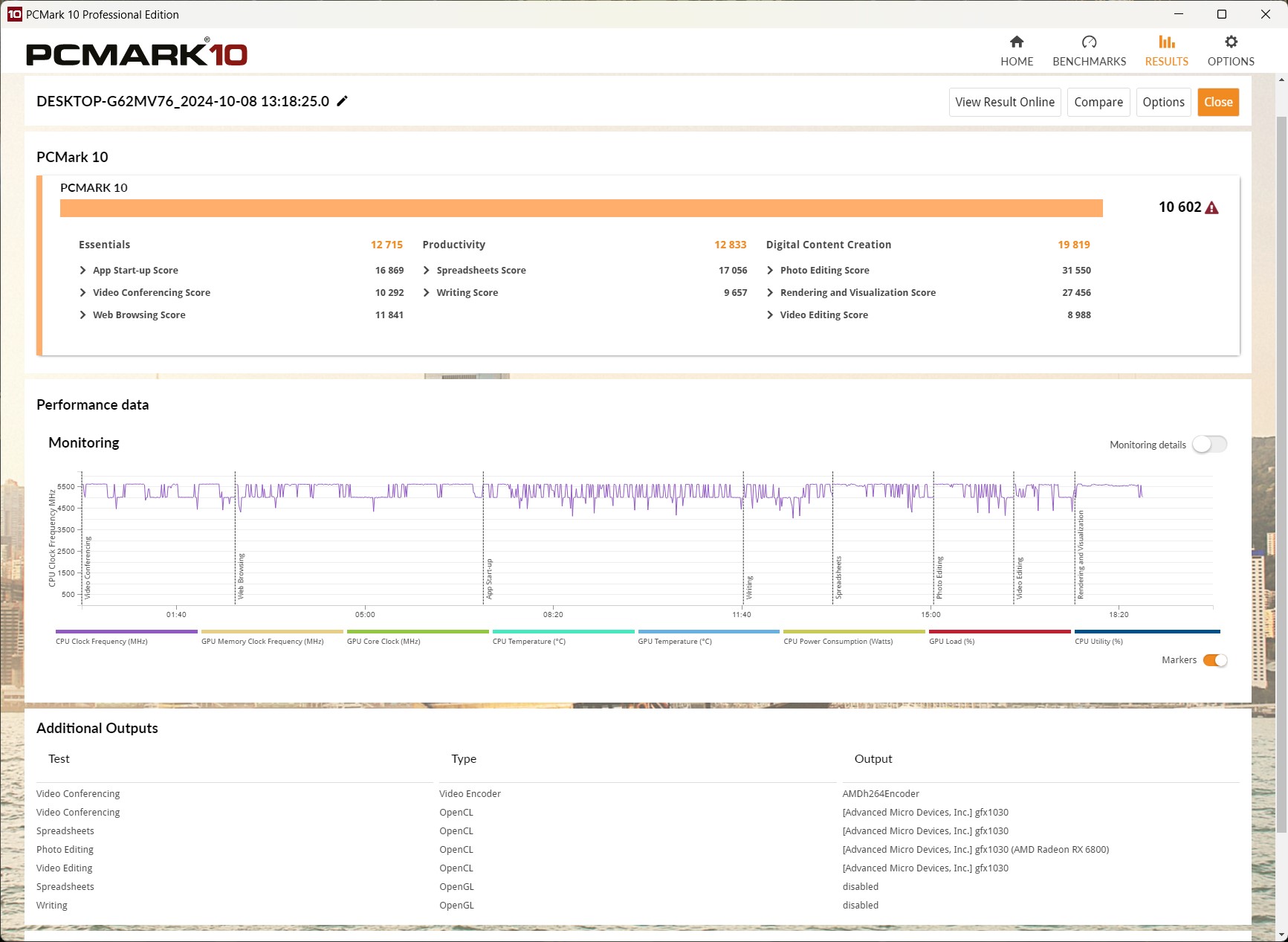Screen dimensions: 1288x942
Task: Click the PCMARK 10 logo
Action: click(137, 53)
